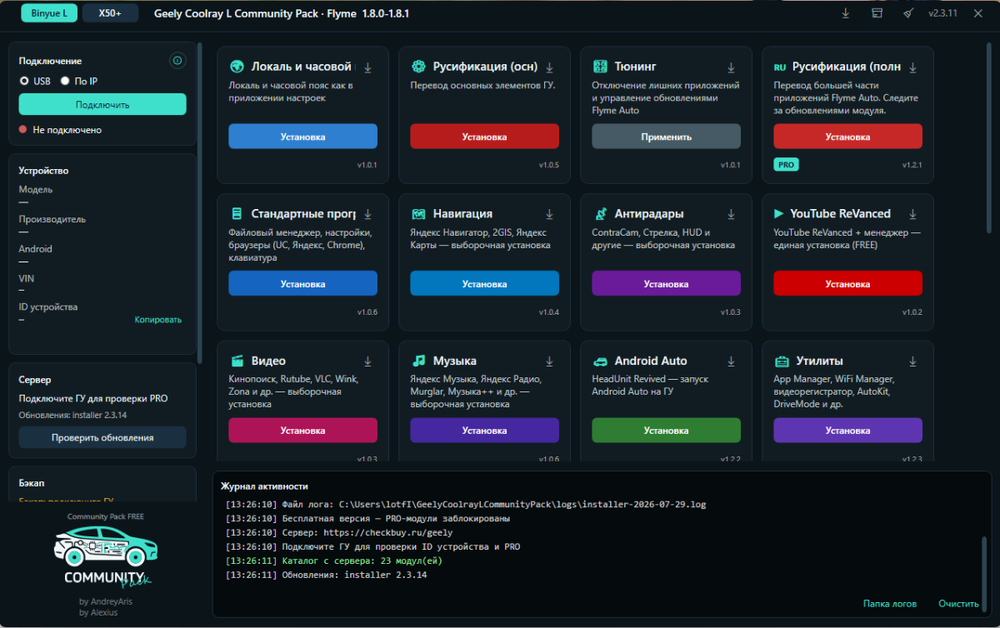Screen dimensions: 1000x628
Task: Click download icon on Тюнинг card
Action: pos(731,68)
